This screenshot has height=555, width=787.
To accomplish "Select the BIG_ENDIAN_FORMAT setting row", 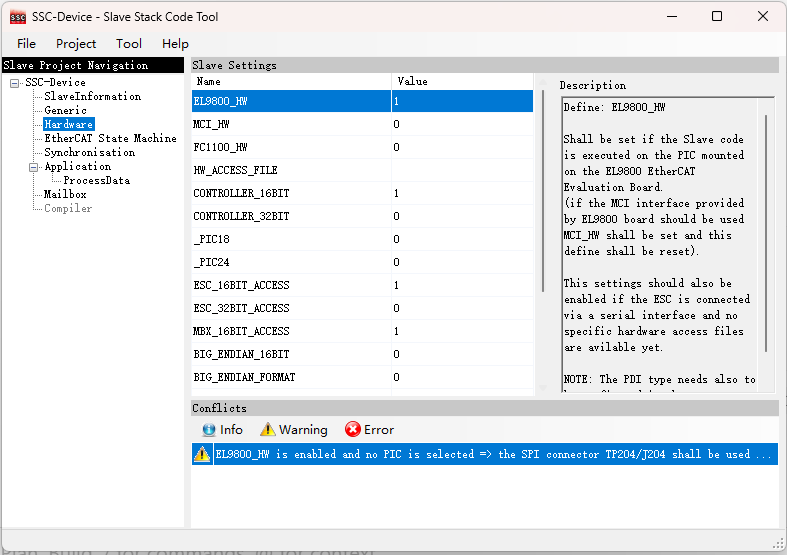I will point(362,377).
